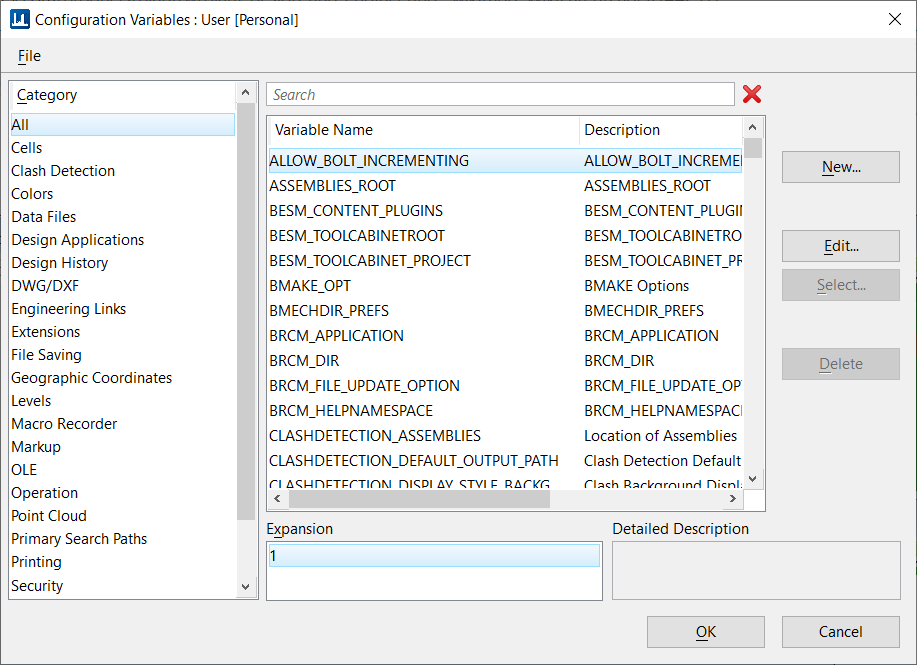Click the Expansion value field
The image size is (917, 665).
click(433, 554)
